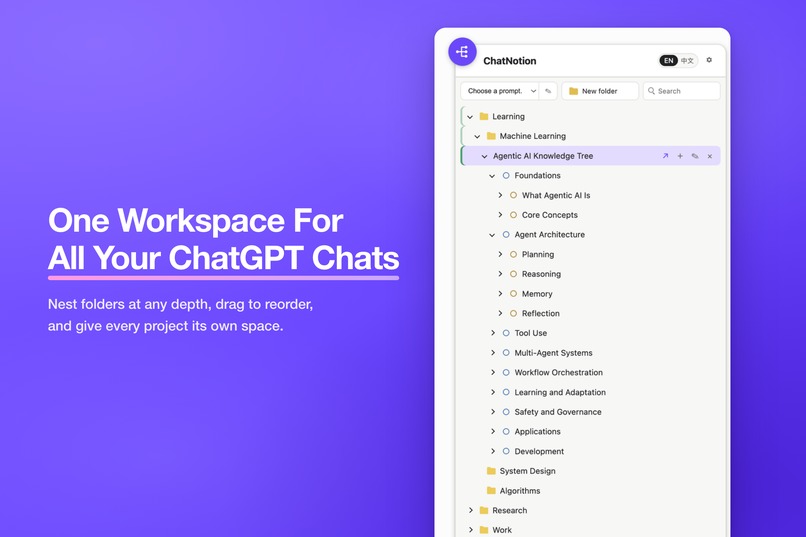Select the Reflection label

(x=541, y=313)
